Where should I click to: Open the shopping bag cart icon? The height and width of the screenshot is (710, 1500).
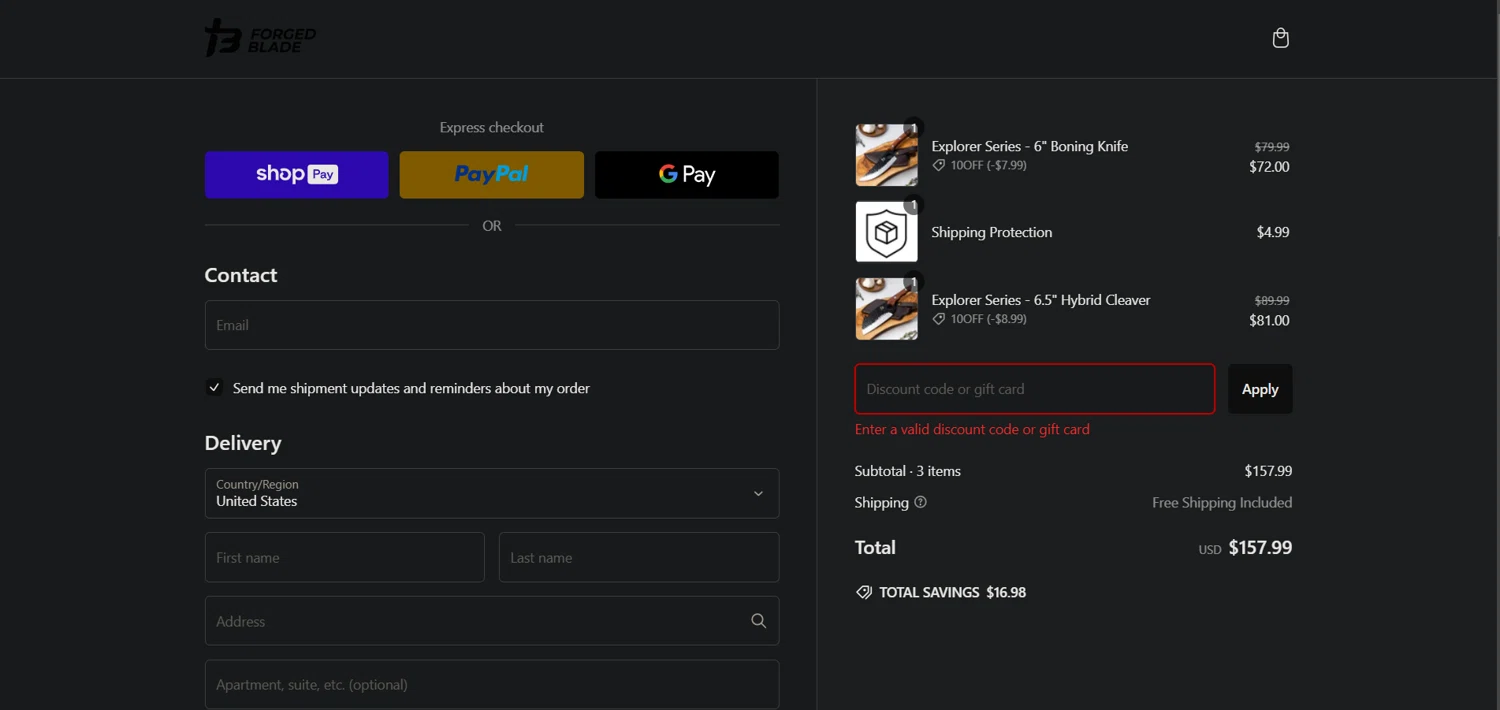1280,38
